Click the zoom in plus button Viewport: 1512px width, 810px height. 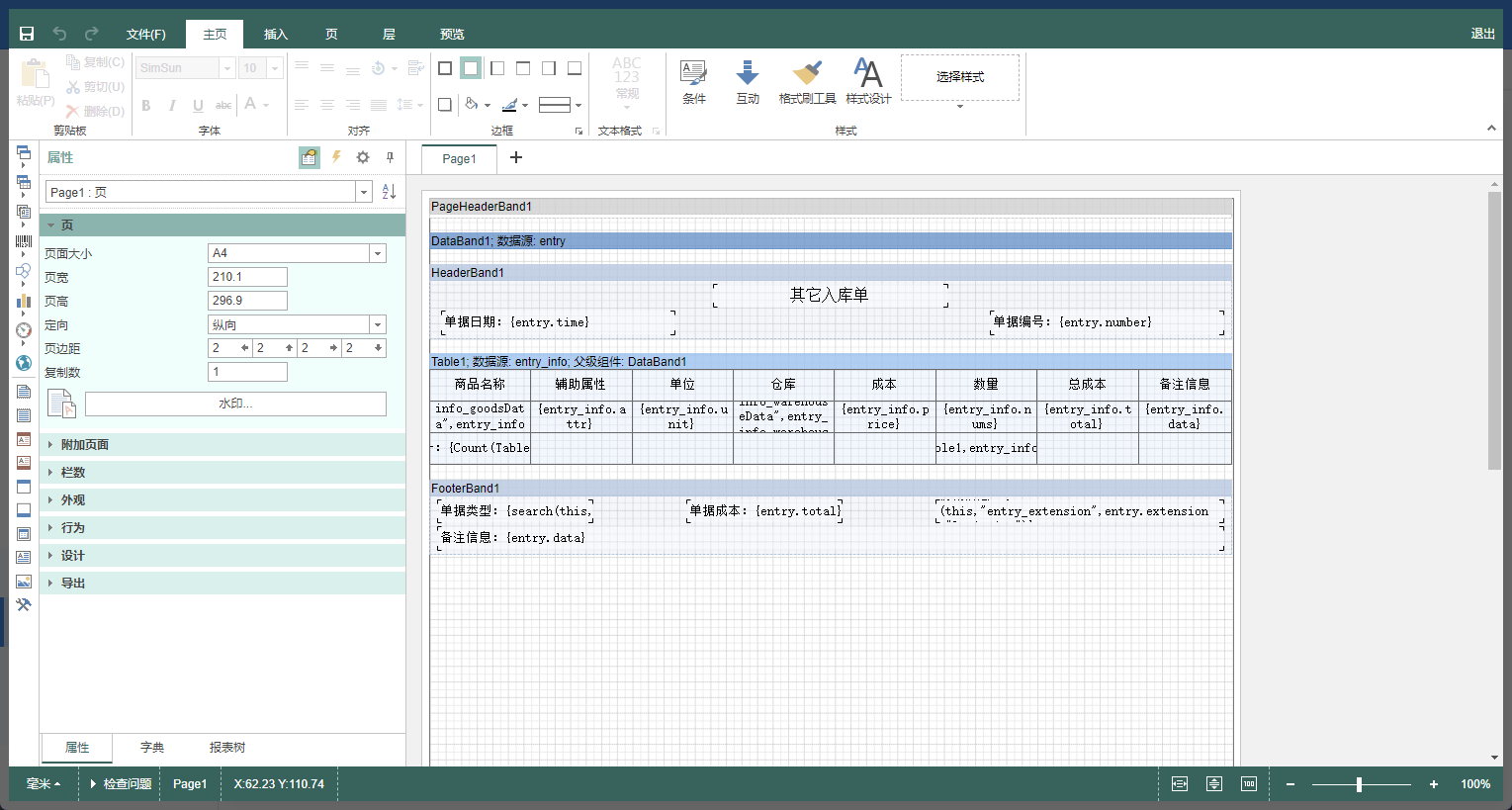pos(1434,784)
